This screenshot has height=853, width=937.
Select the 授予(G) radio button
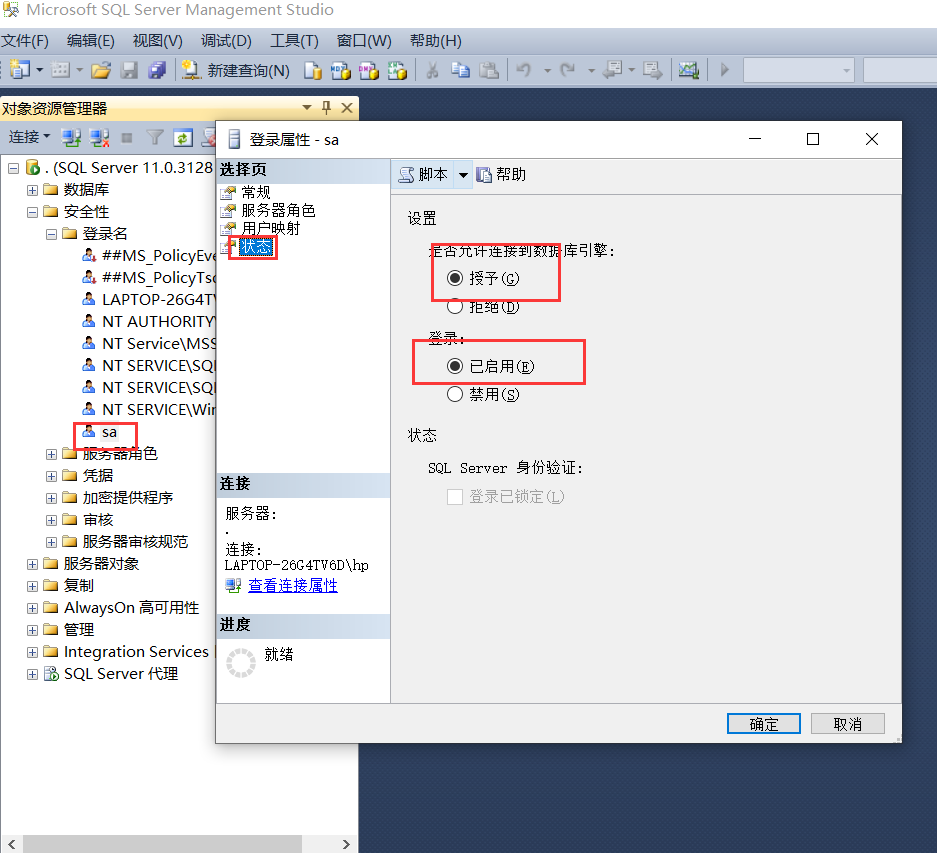click(x=455, y=278)
